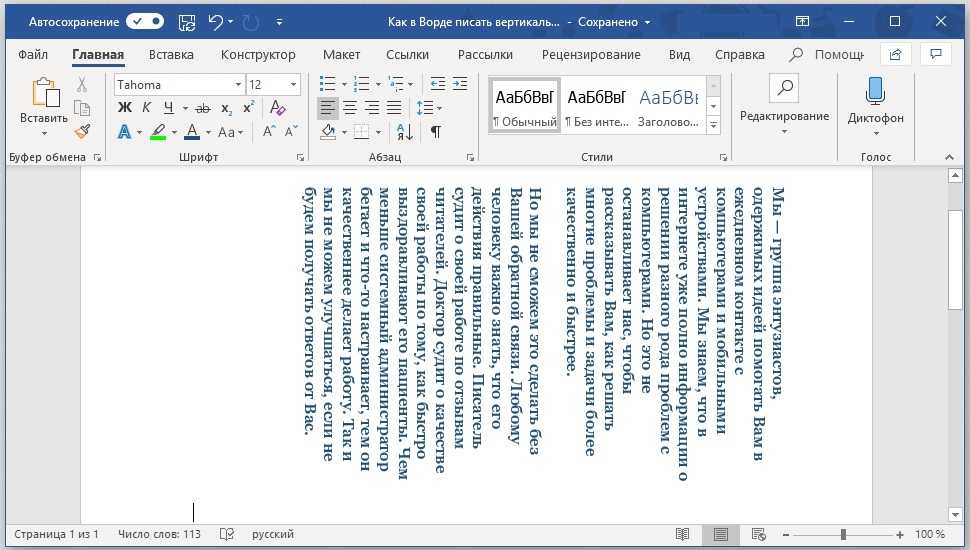Toggle Bold formatting (Ж)

tap(124, 108)
